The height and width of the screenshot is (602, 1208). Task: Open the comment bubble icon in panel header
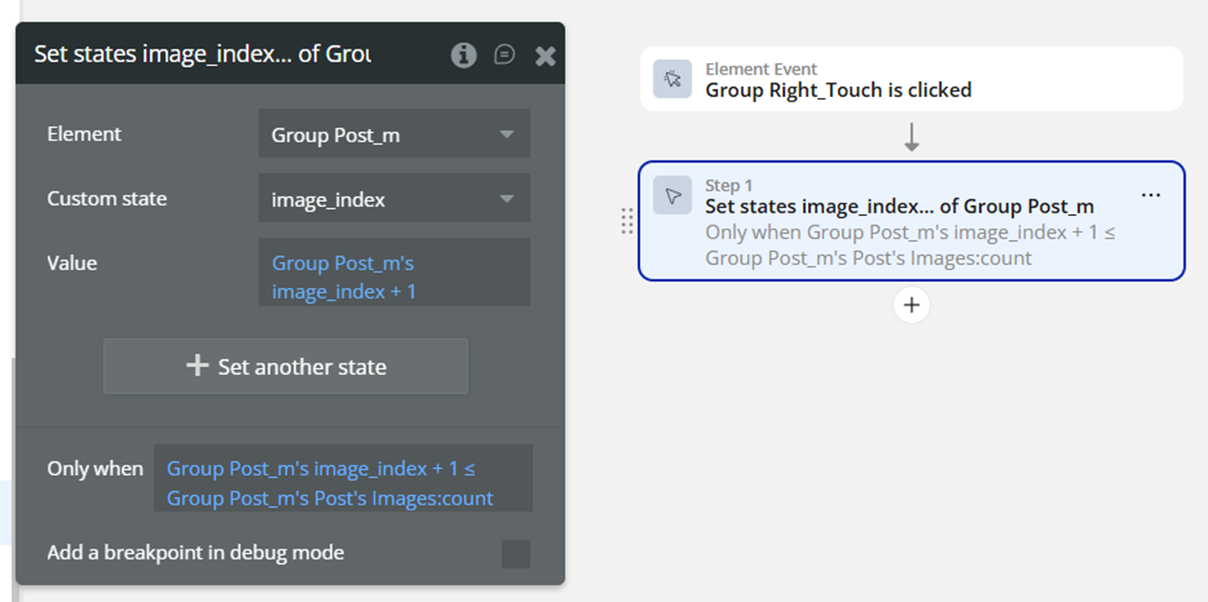(505, 55)
